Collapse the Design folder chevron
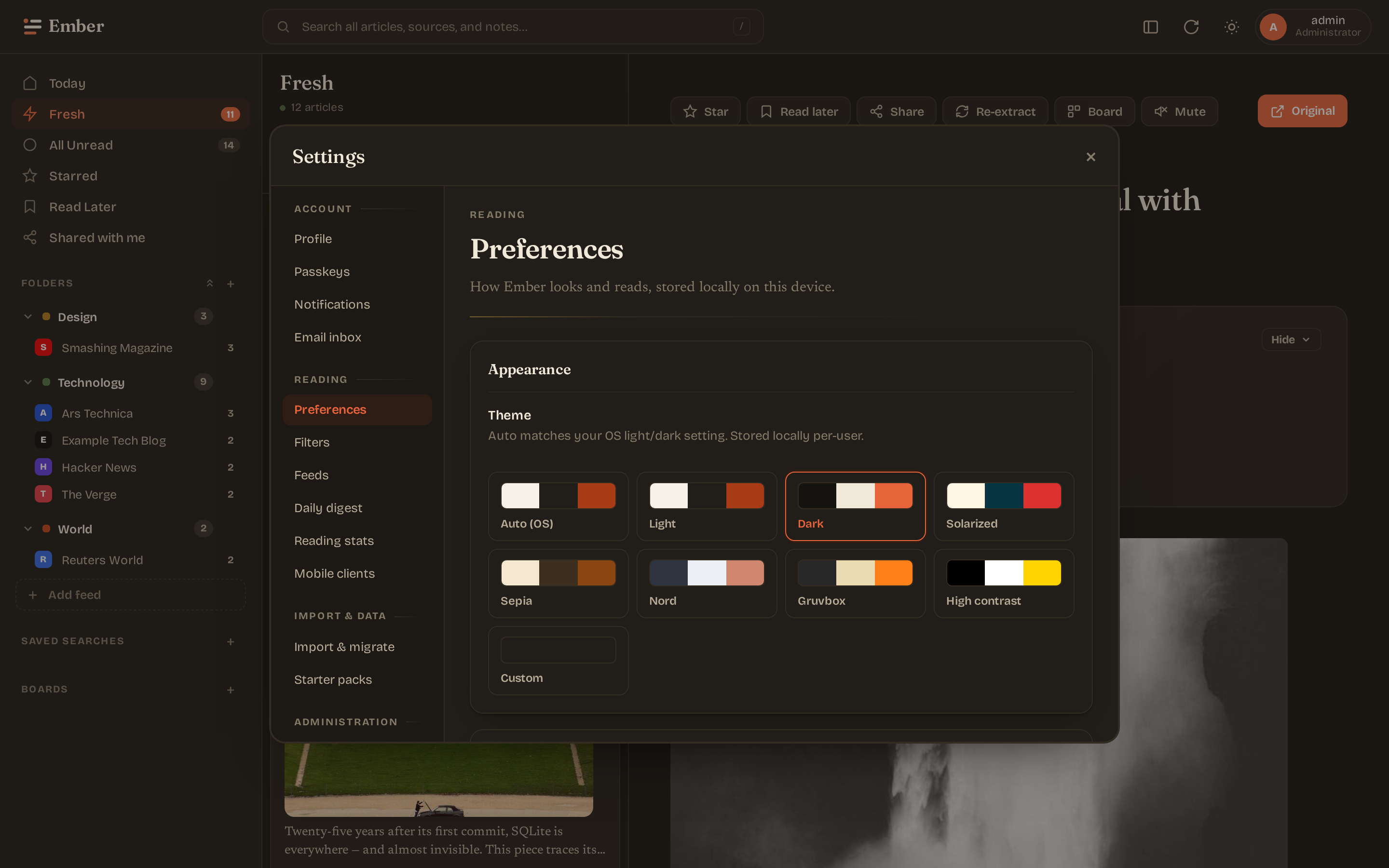 tap(27, 316)
